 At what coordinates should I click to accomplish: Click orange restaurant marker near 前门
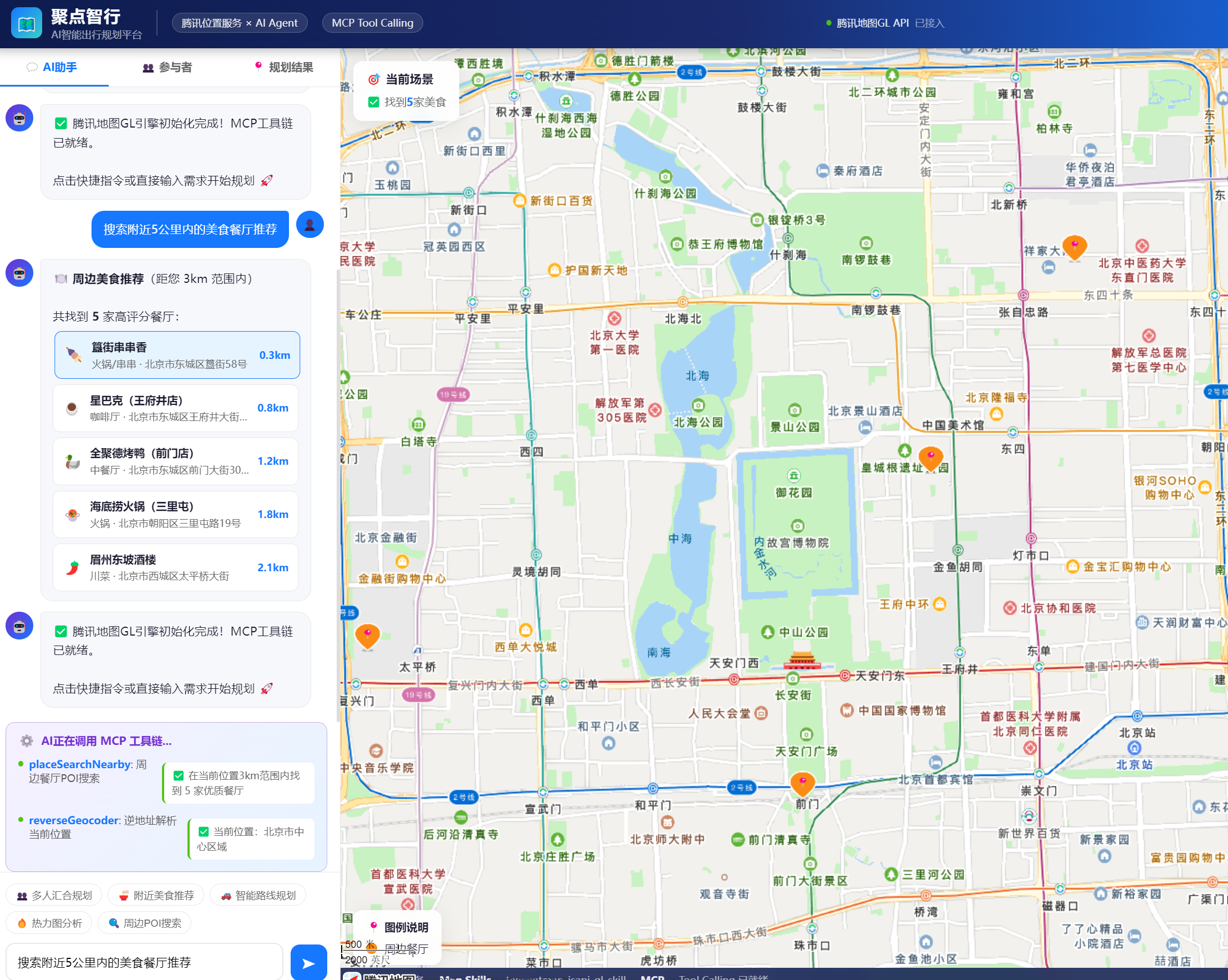(x=802, y=783)
